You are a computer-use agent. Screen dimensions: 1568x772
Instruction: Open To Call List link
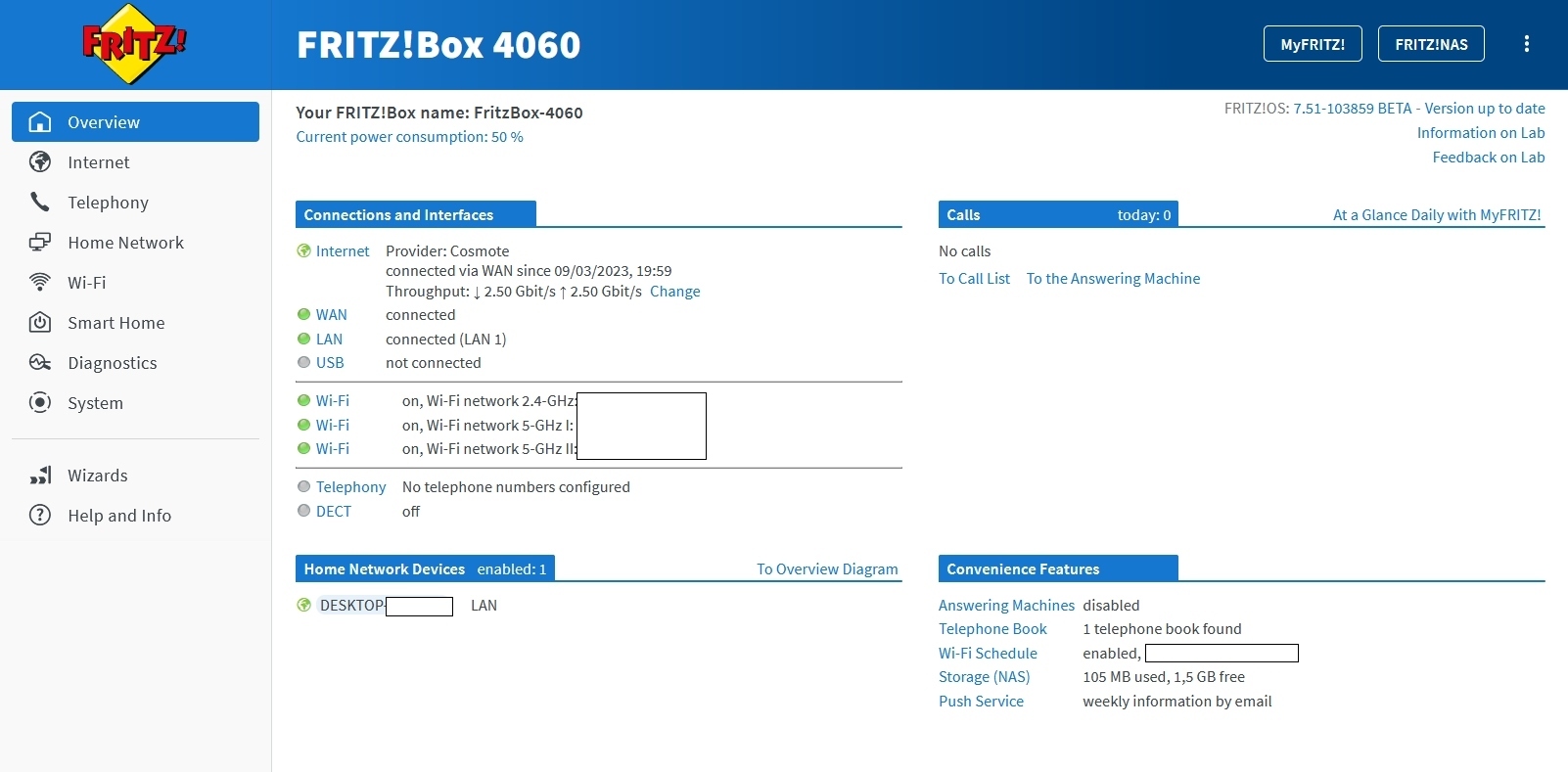coord(974,279)
